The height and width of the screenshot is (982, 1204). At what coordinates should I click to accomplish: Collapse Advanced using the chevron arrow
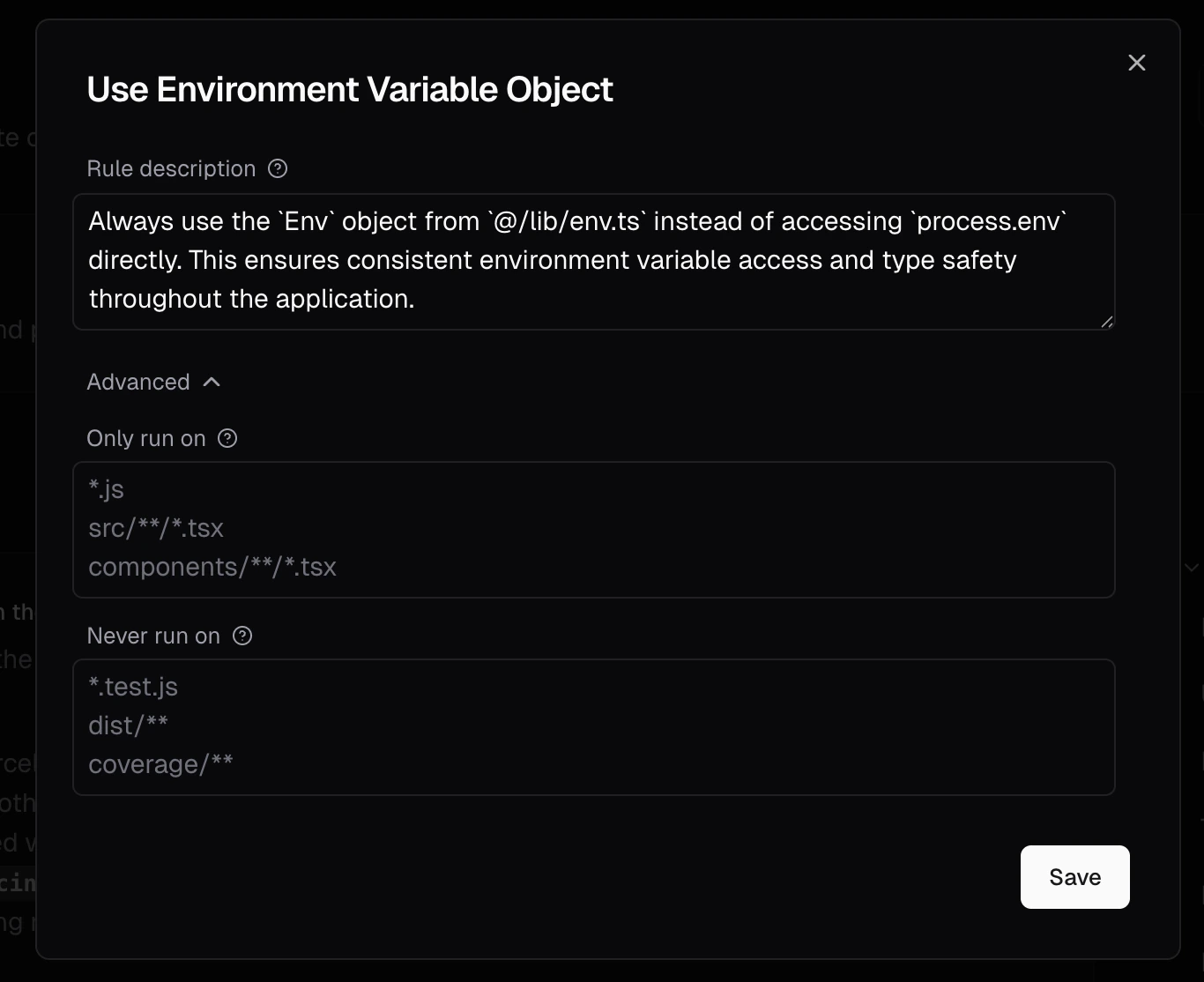212,382
